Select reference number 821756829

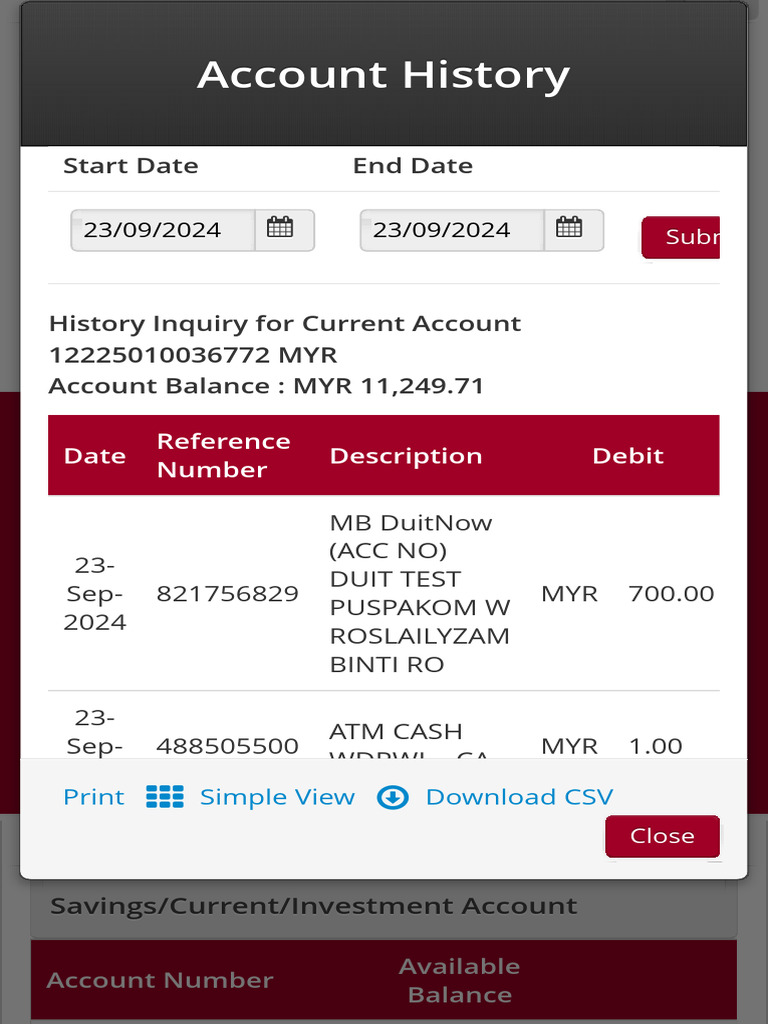point(227,593)
